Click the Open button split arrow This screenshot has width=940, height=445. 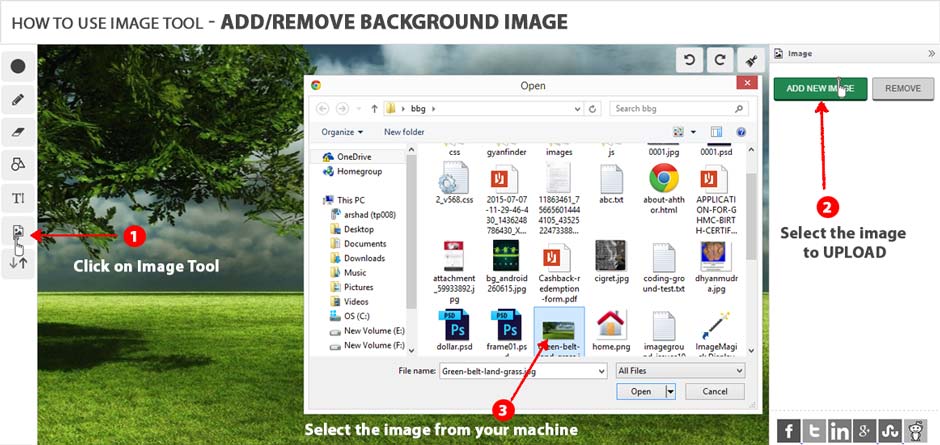coord(670,392)
